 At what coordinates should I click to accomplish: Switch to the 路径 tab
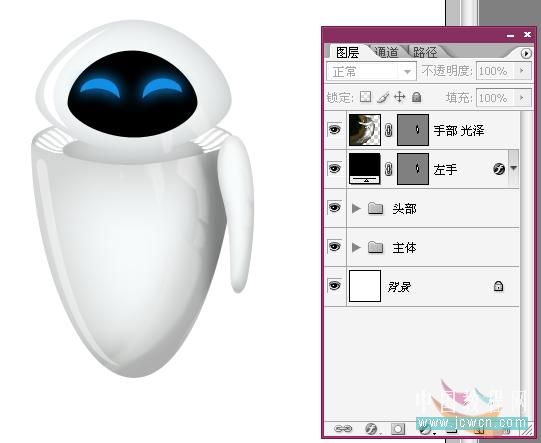[425, 52]
